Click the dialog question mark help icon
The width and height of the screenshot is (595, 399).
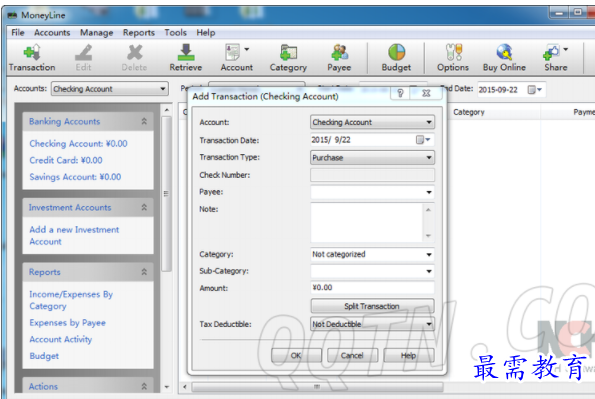[400, 93]
